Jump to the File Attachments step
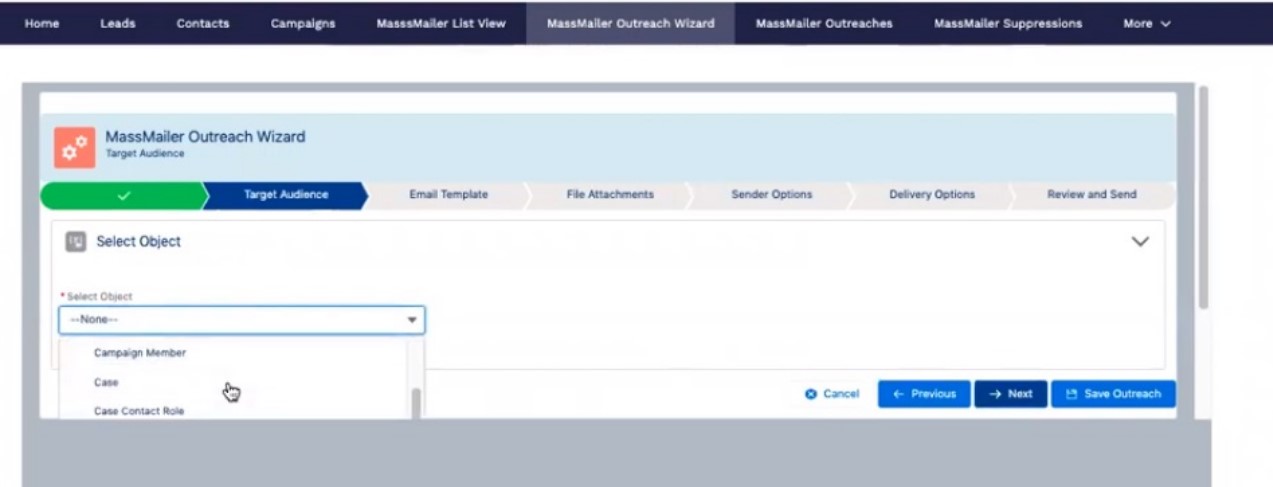 point(610,195)
